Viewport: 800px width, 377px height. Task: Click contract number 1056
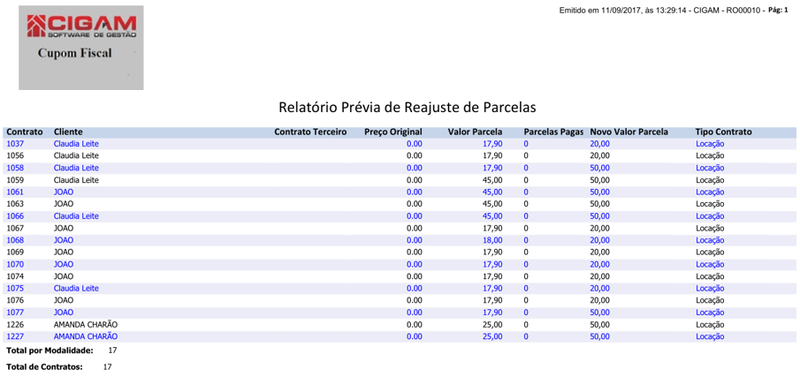pyautogui.click(x=15, y=156)
